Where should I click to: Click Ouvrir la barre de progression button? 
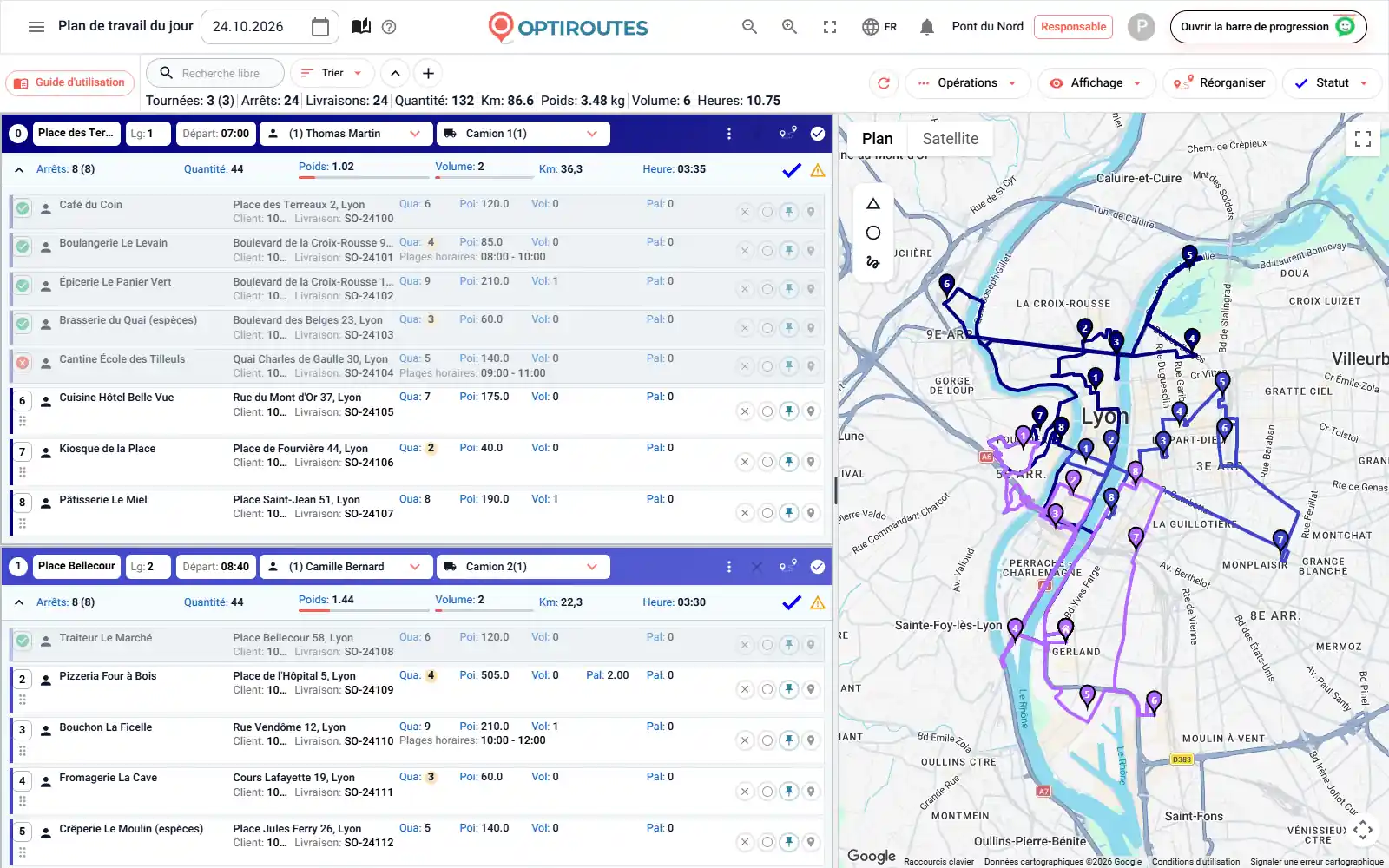coord(1268,27)
